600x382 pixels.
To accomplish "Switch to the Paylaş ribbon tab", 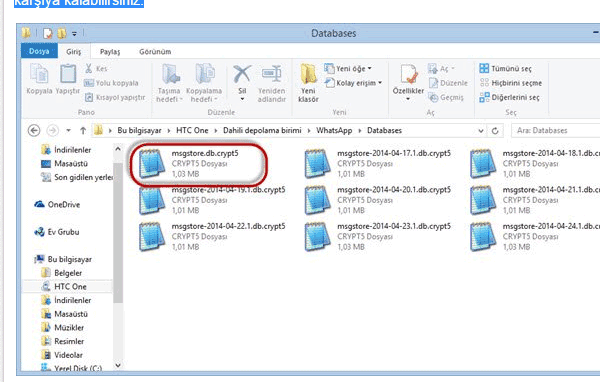I will 110,51.
